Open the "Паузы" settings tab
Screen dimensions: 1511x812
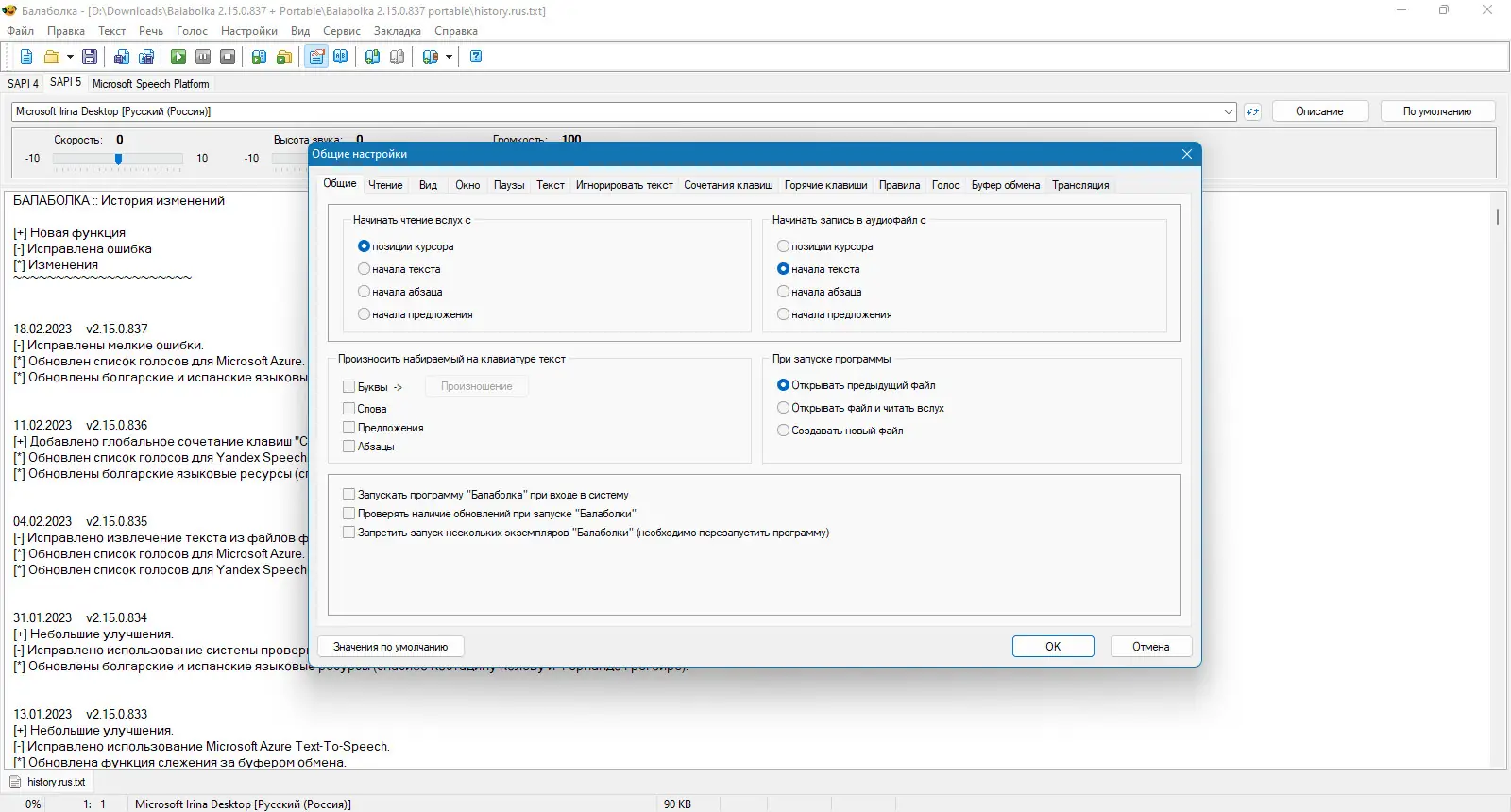click(x=509, y=185)
